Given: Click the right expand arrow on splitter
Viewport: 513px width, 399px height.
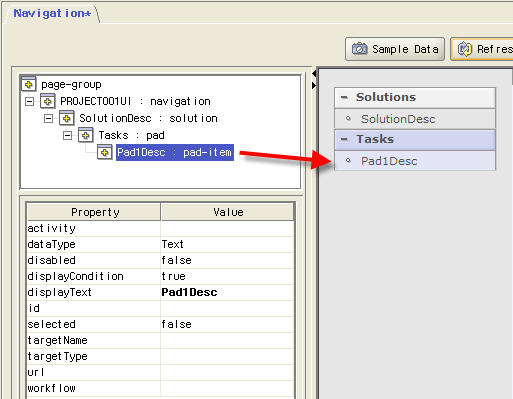Looking at the screenshot, I should tap(314, 86).
